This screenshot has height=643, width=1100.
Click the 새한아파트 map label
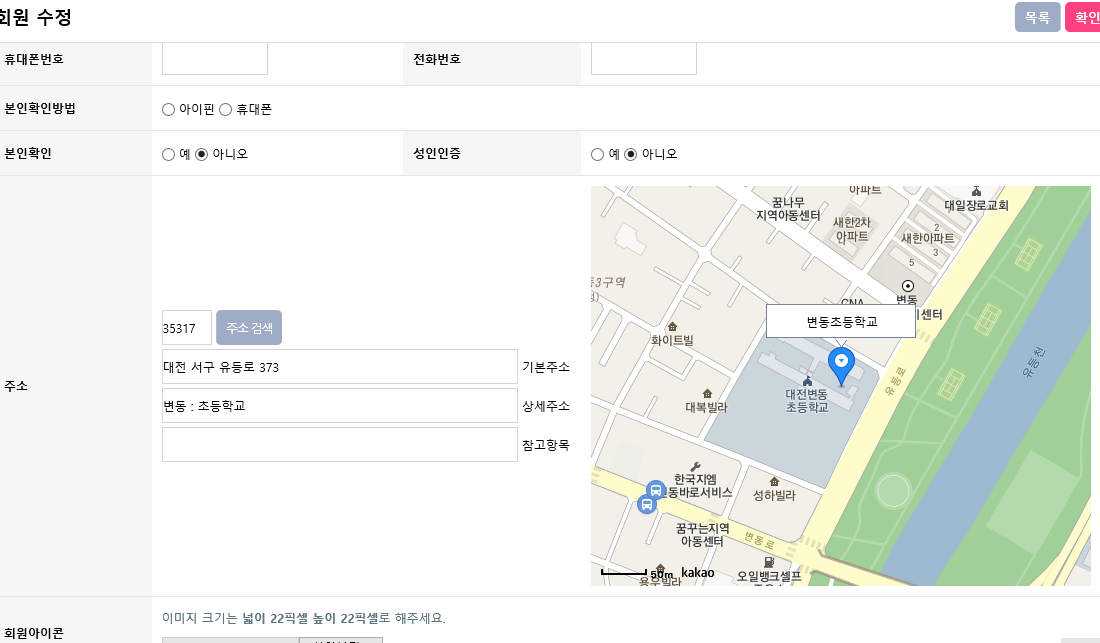tap(927, 238)
